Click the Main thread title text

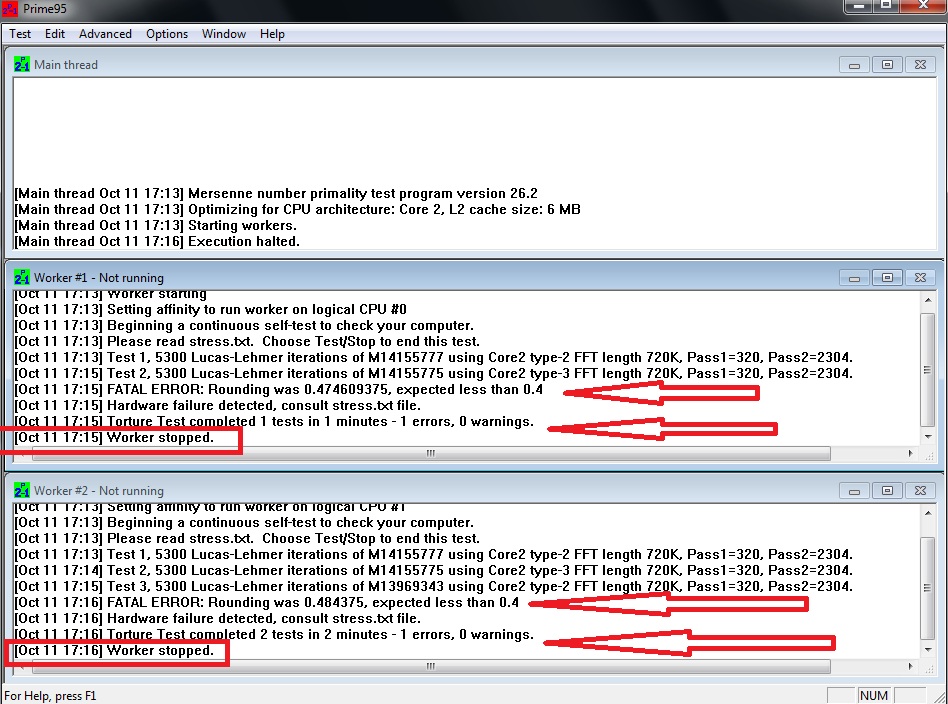click(x=65, y=65)
